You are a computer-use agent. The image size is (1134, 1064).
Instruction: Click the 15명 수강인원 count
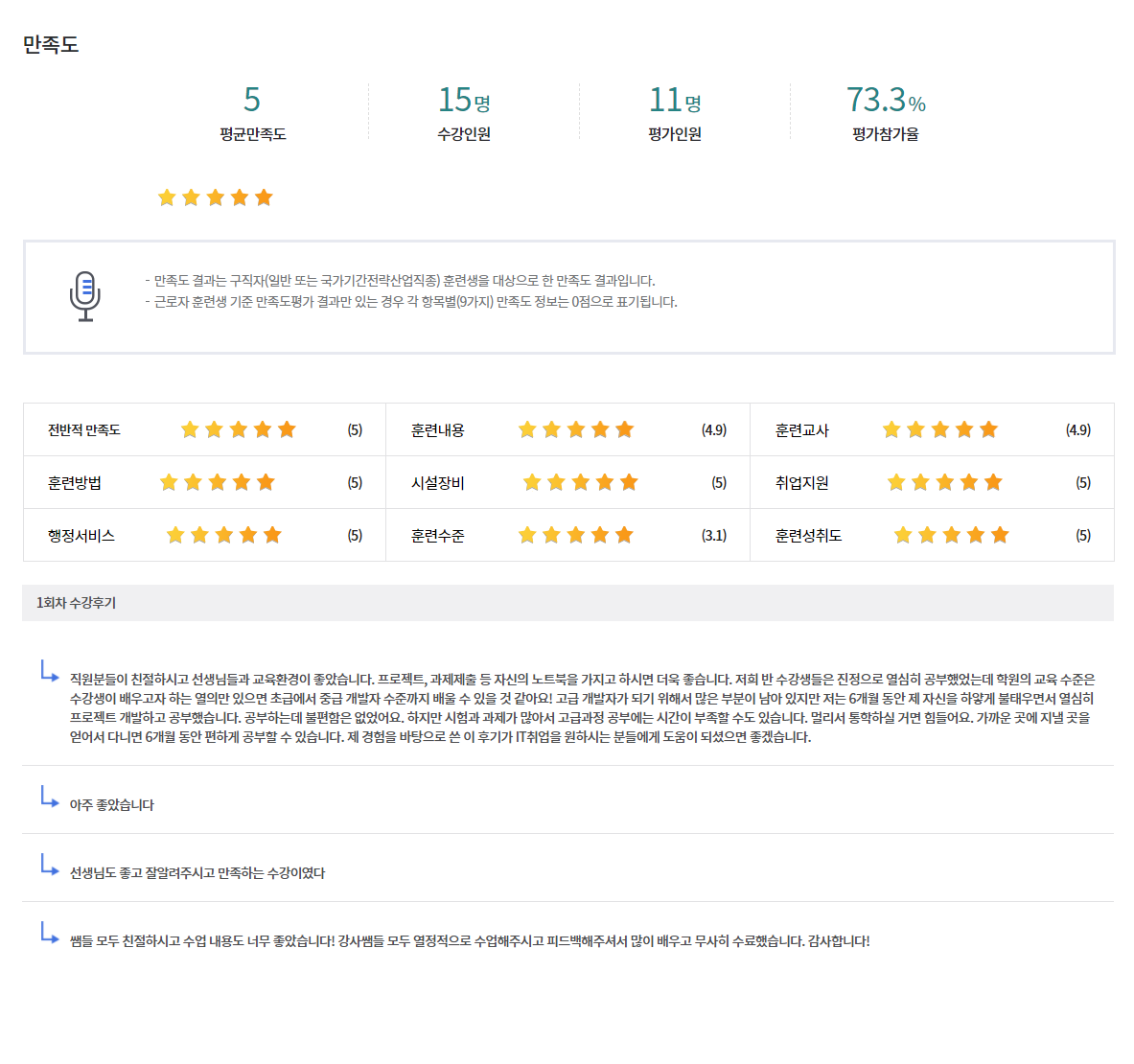464,100
